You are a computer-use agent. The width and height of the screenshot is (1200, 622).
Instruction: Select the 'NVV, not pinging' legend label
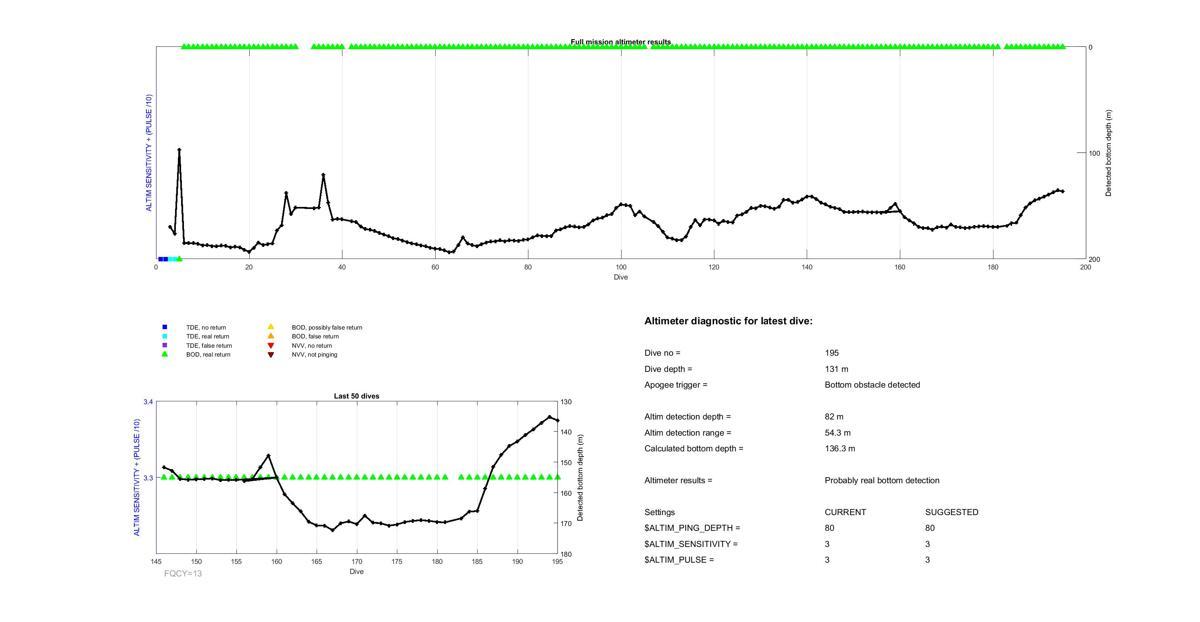(315, 354)
